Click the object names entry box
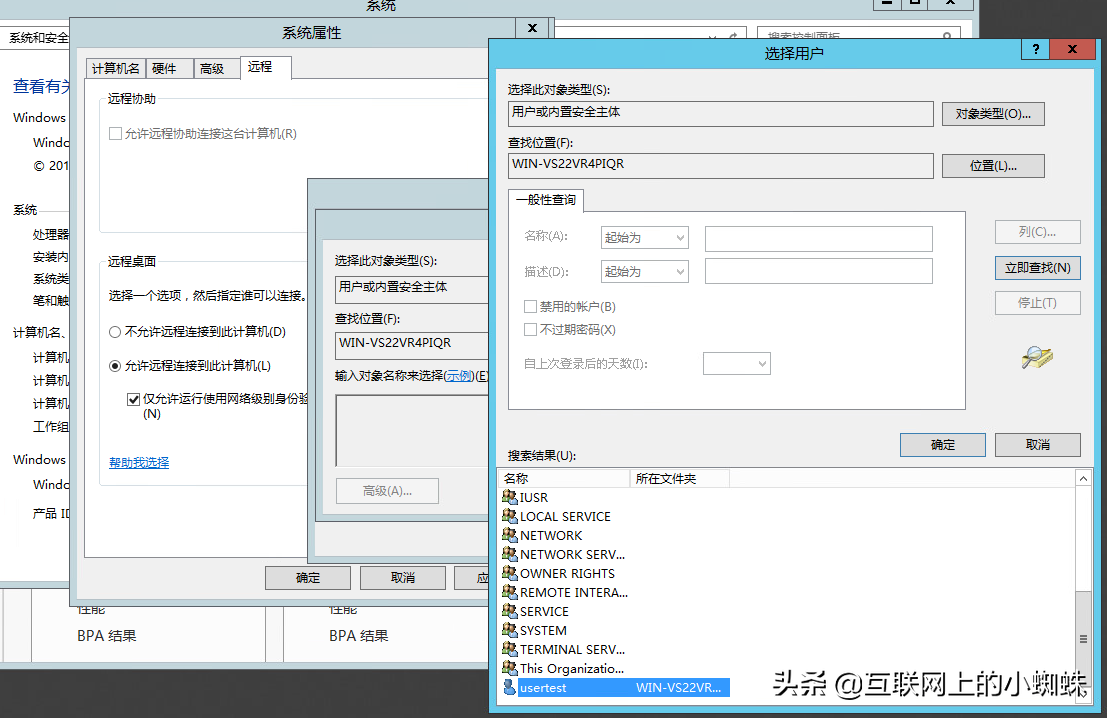Screen dimensions: 1107x718 pos(412,431)
